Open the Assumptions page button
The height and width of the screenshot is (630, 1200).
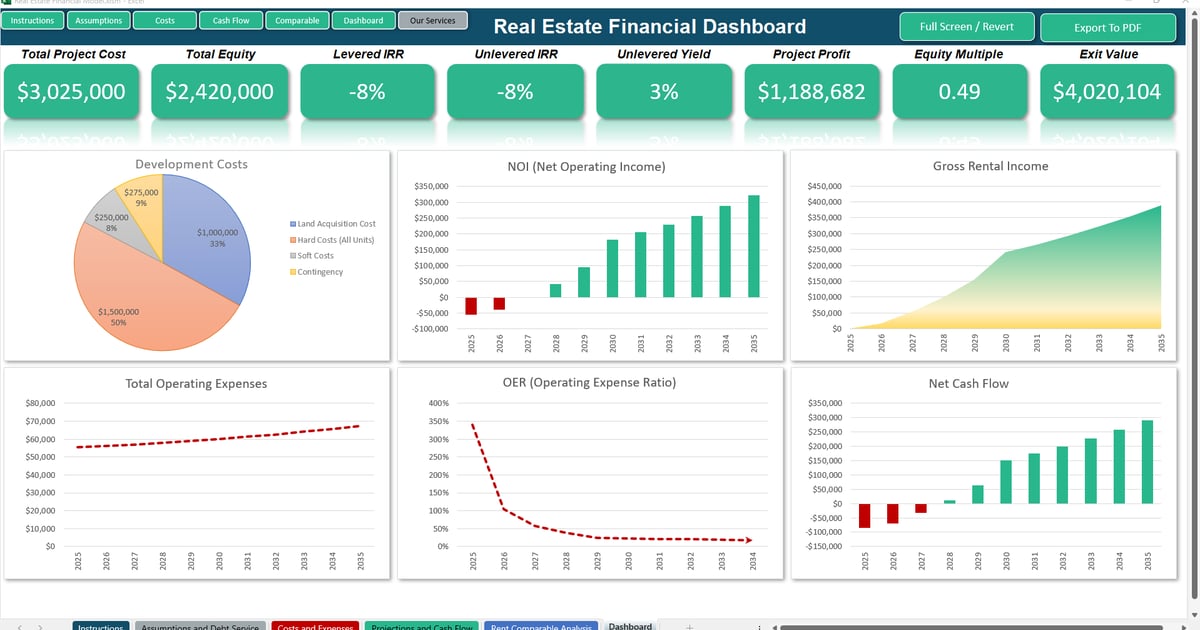coord(99,21)
